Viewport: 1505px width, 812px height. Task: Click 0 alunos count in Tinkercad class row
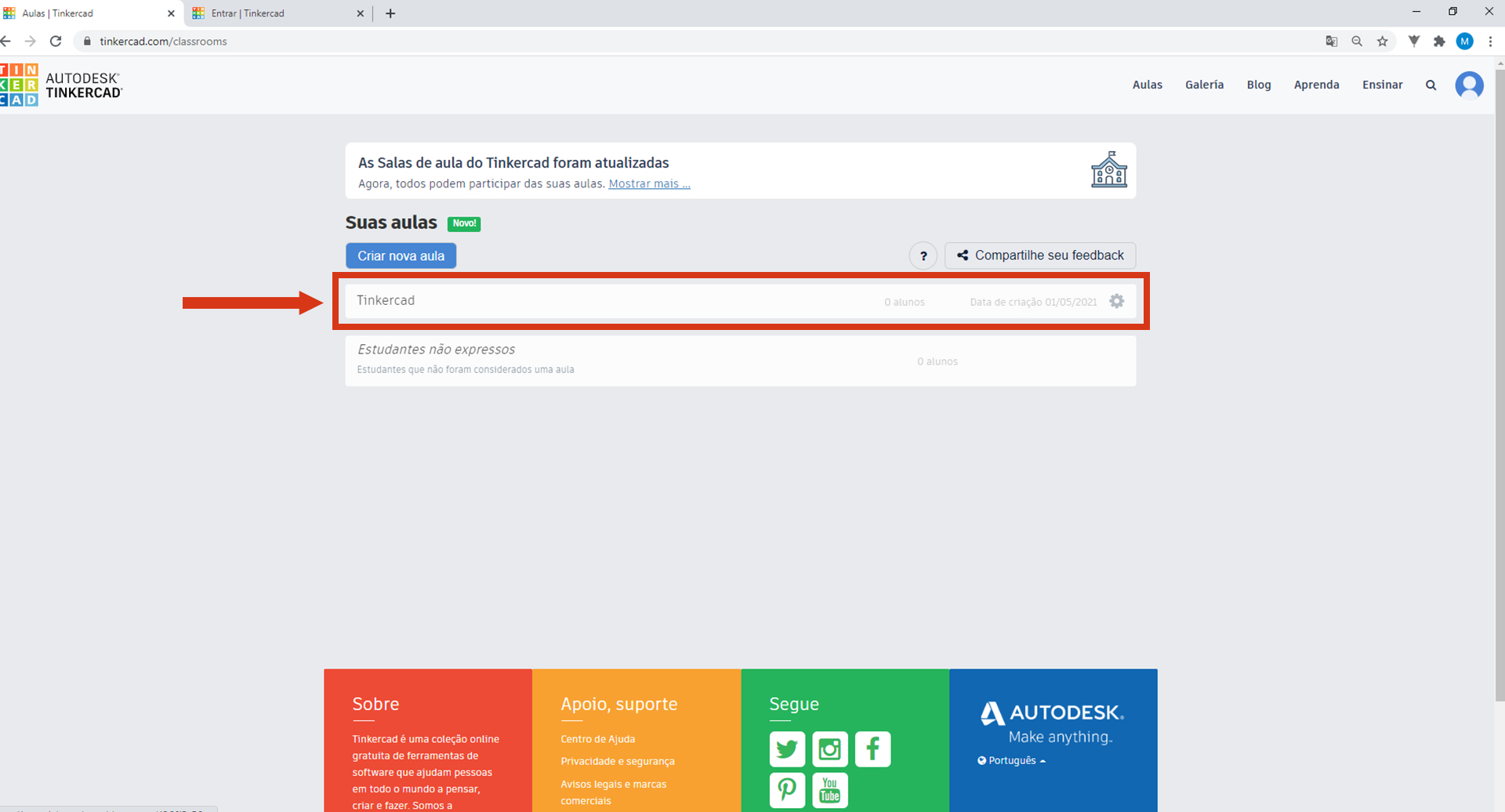pyautogui.click(x=905, y=302)
